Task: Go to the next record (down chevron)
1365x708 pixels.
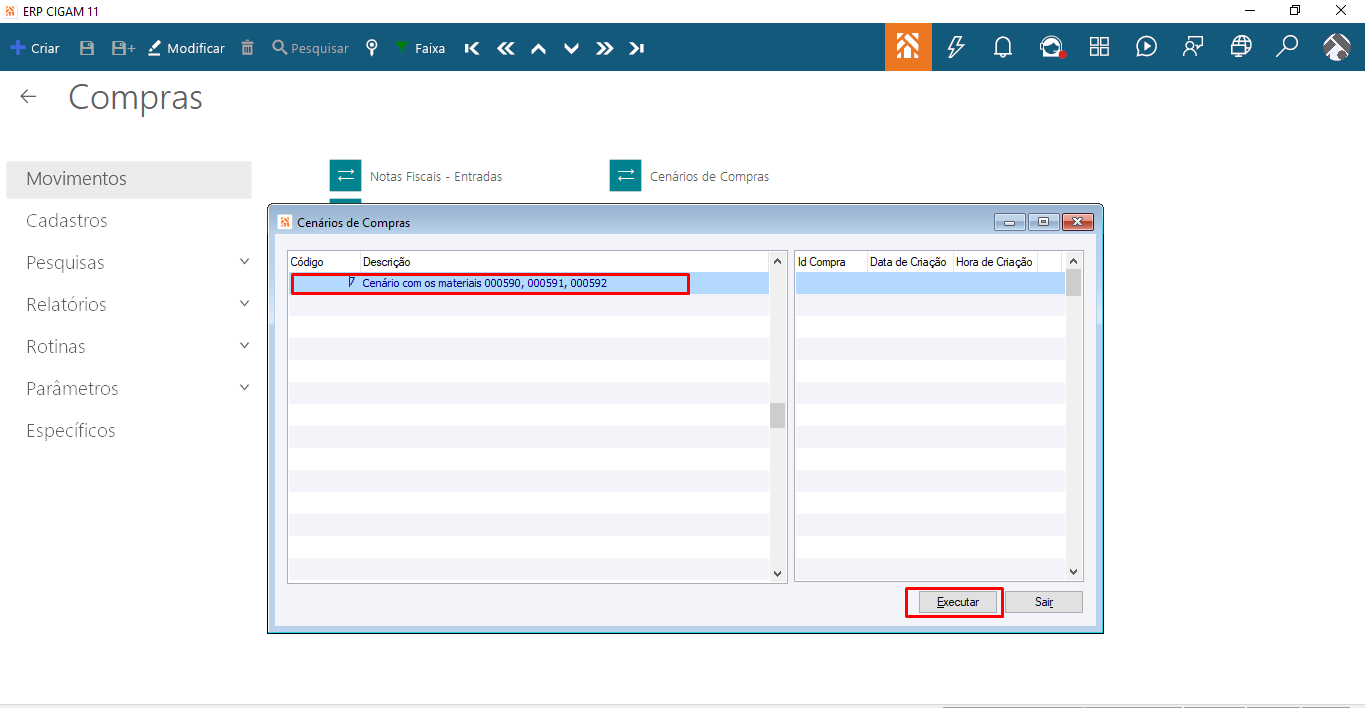Action: (x=571, y=48)
